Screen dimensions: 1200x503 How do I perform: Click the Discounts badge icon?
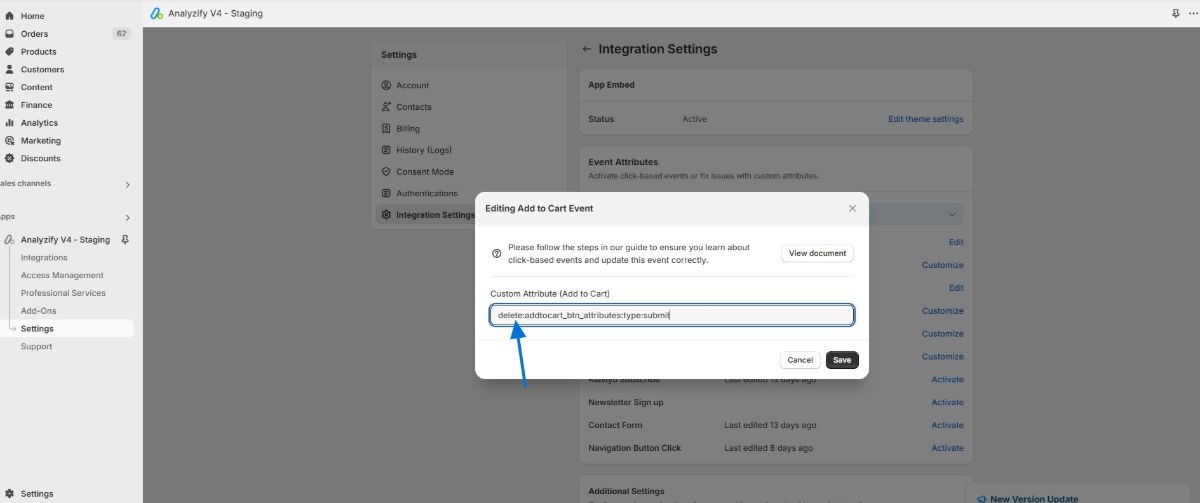click(10, 158)
